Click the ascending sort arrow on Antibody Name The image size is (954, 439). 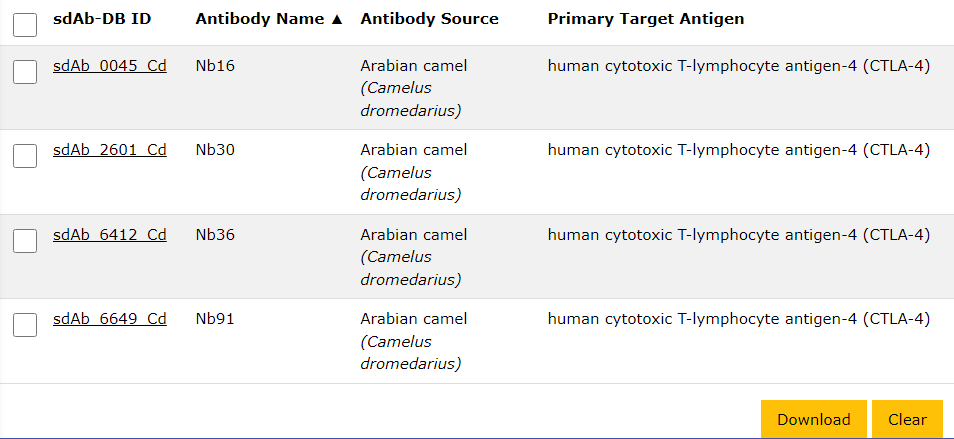point(337,20)
